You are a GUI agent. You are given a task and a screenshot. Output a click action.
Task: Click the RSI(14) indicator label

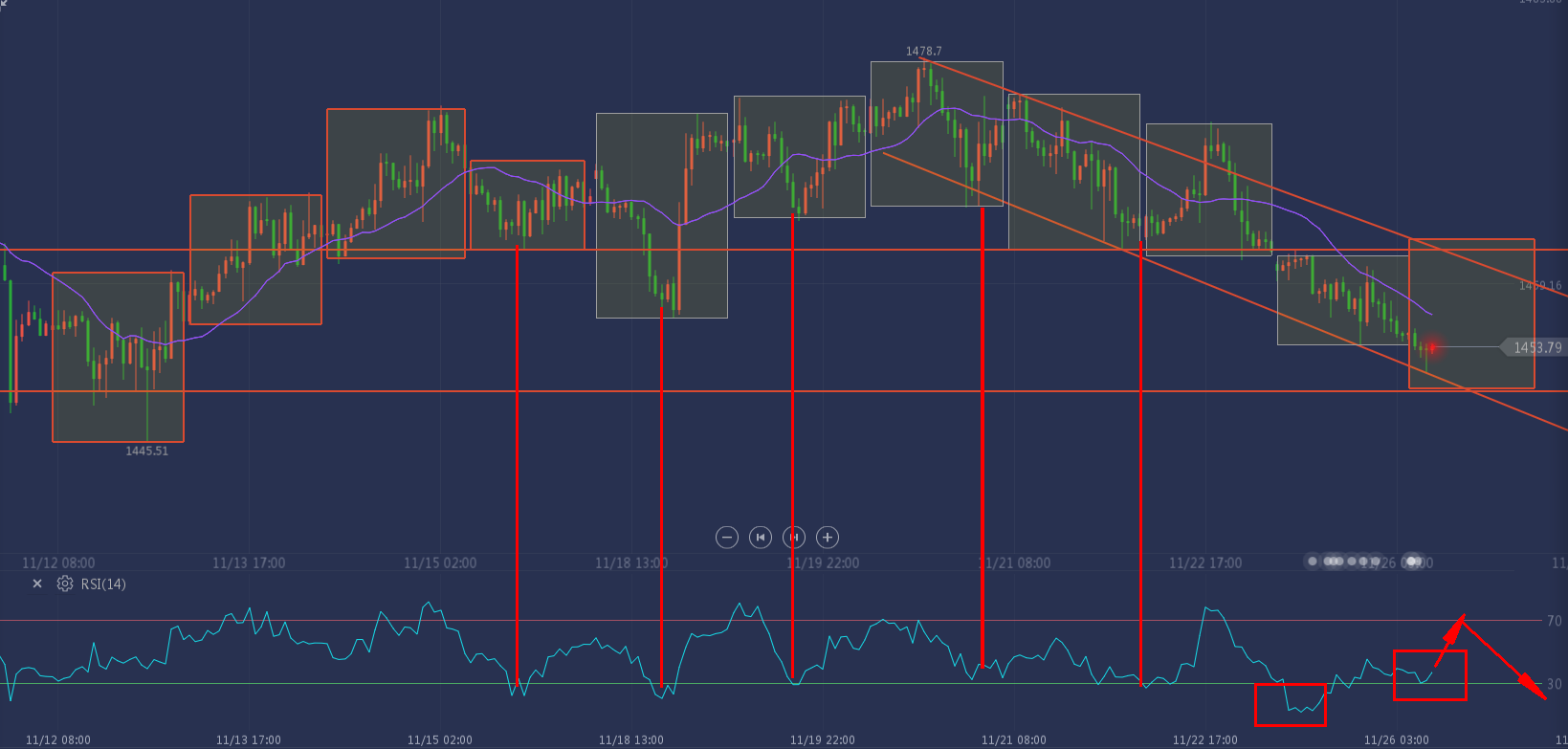tap(103, 584)
